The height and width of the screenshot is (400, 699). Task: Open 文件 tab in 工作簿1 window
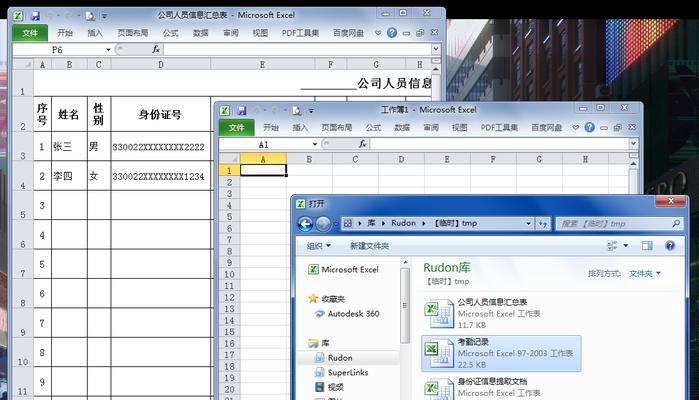(236, 128)
